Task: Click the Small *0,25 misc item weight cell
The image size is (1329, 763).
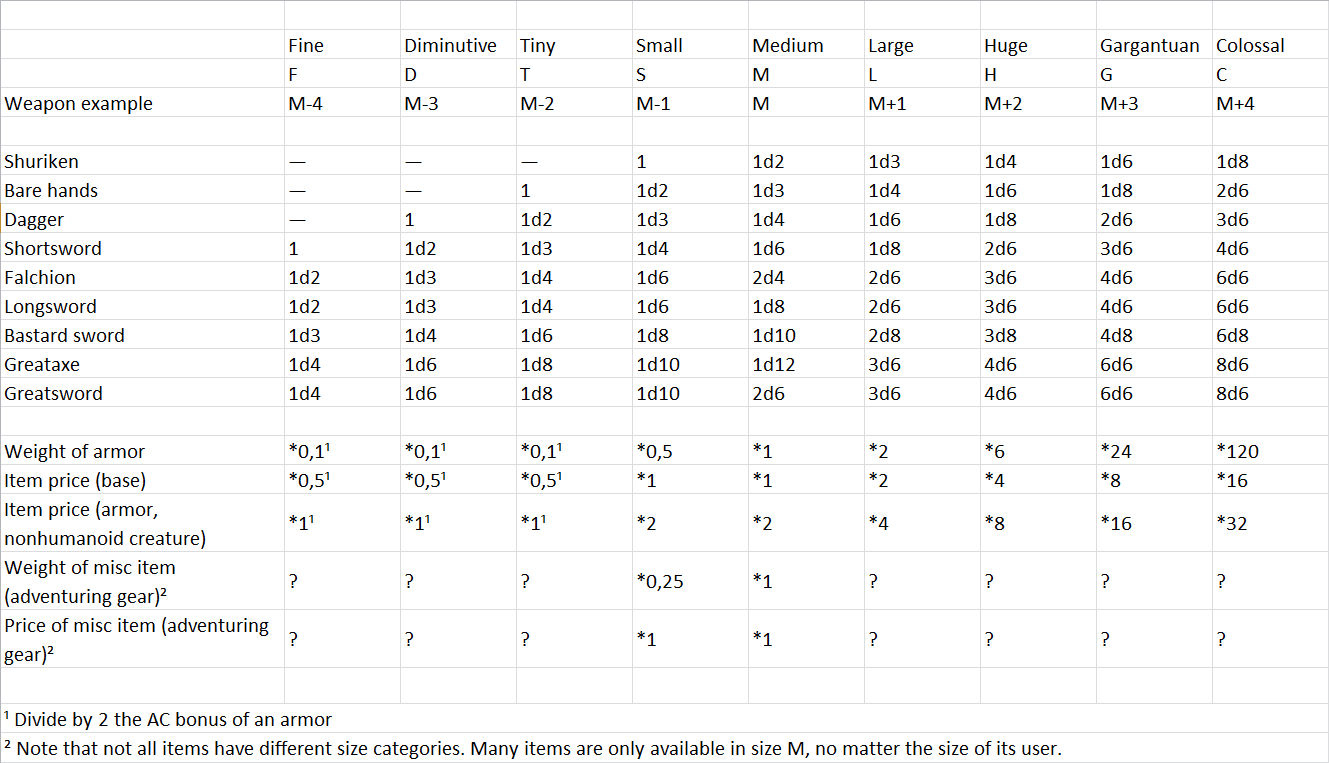Action: (660, 581)
